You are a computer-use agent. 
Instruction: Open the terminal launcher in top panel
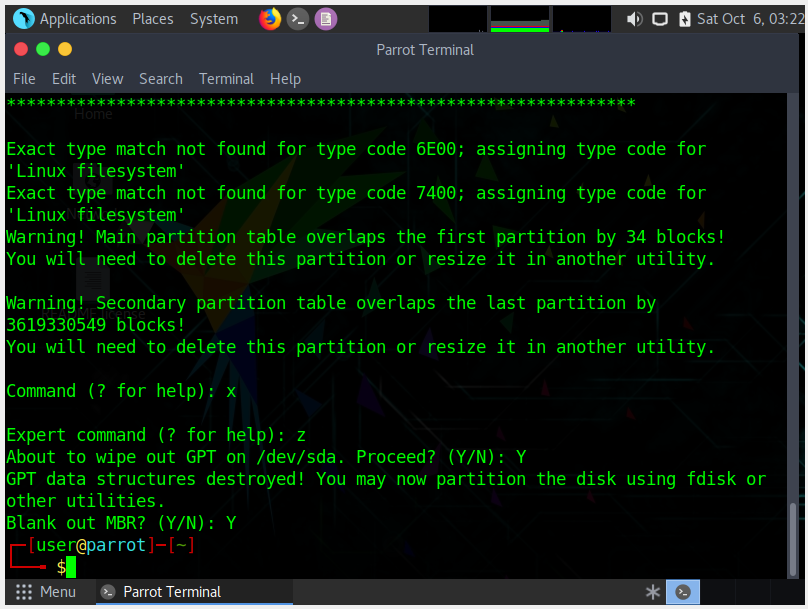tap(297, 19)
